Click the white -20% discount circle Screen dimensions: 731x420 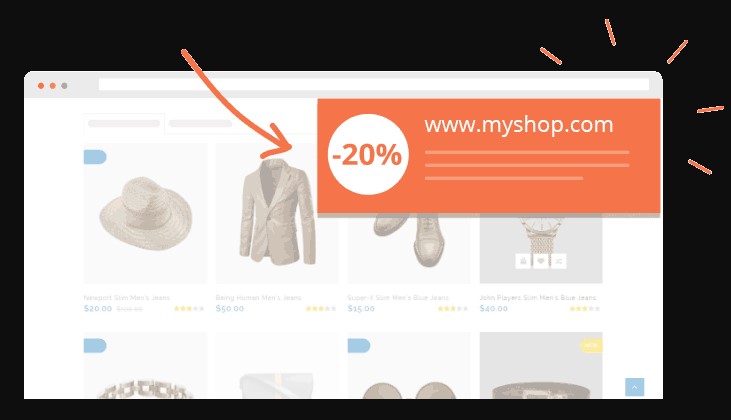click(368, 154)
